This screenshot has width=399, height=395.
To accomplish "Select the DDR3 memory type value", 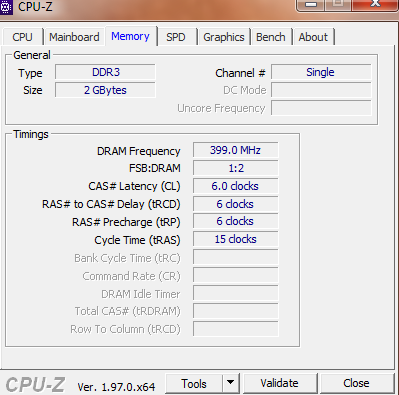I will click(x=105, y=72).
